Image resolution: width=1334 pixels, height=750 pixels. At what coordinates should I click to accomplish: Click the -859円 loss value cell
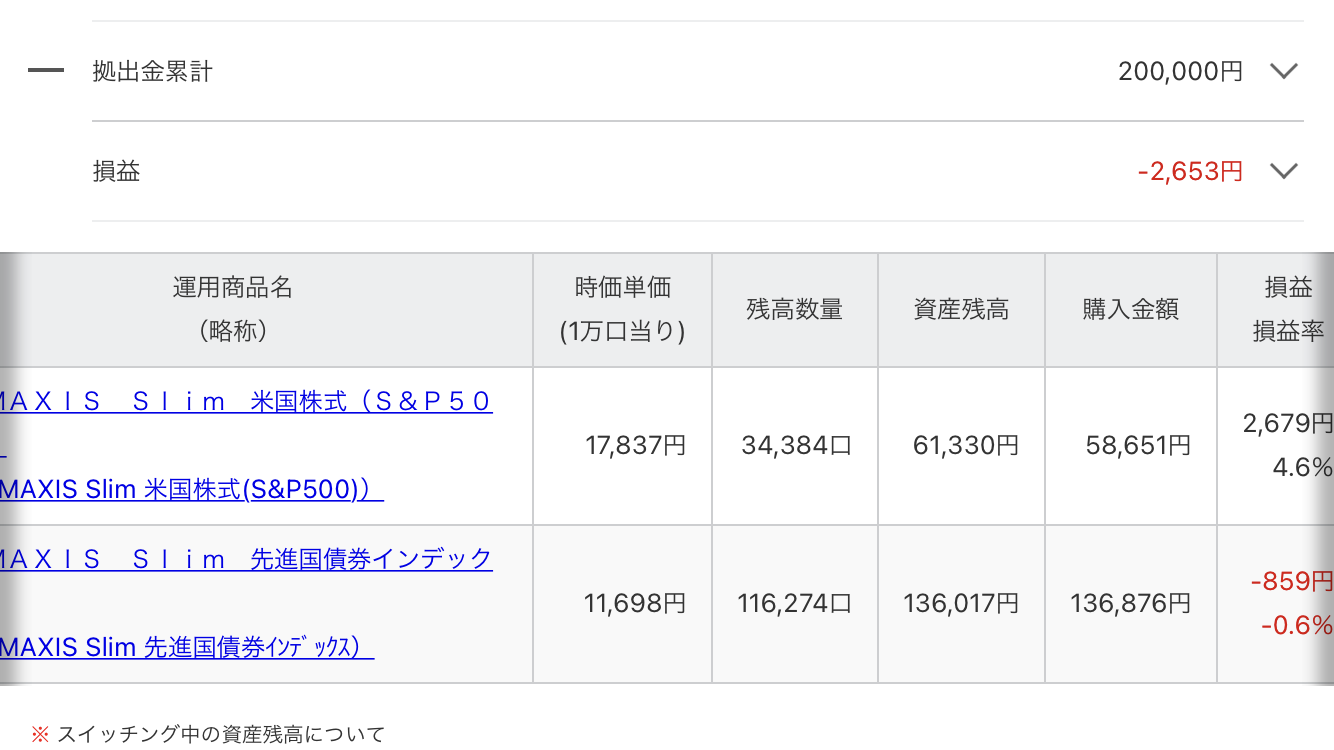1291,581
